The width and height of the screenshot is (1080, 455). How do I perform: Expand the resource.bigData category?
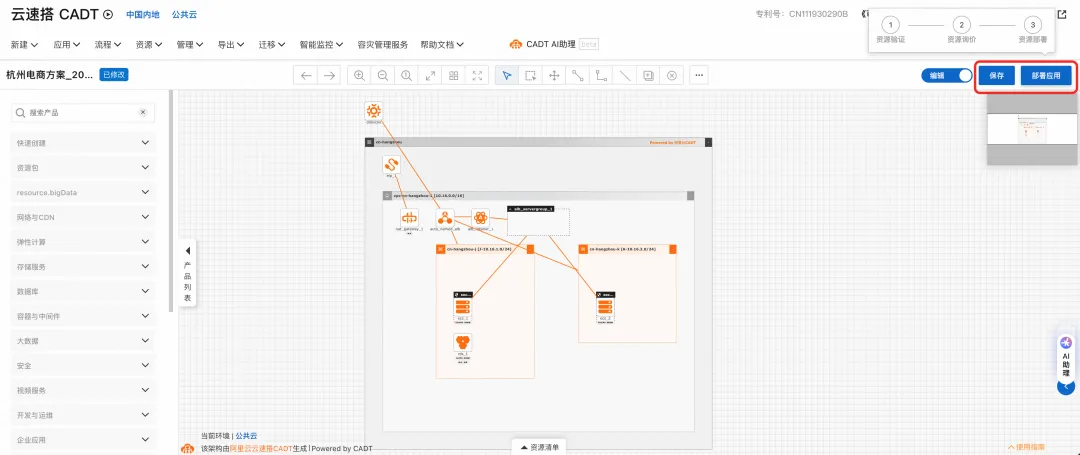click(x=83, y=193)
